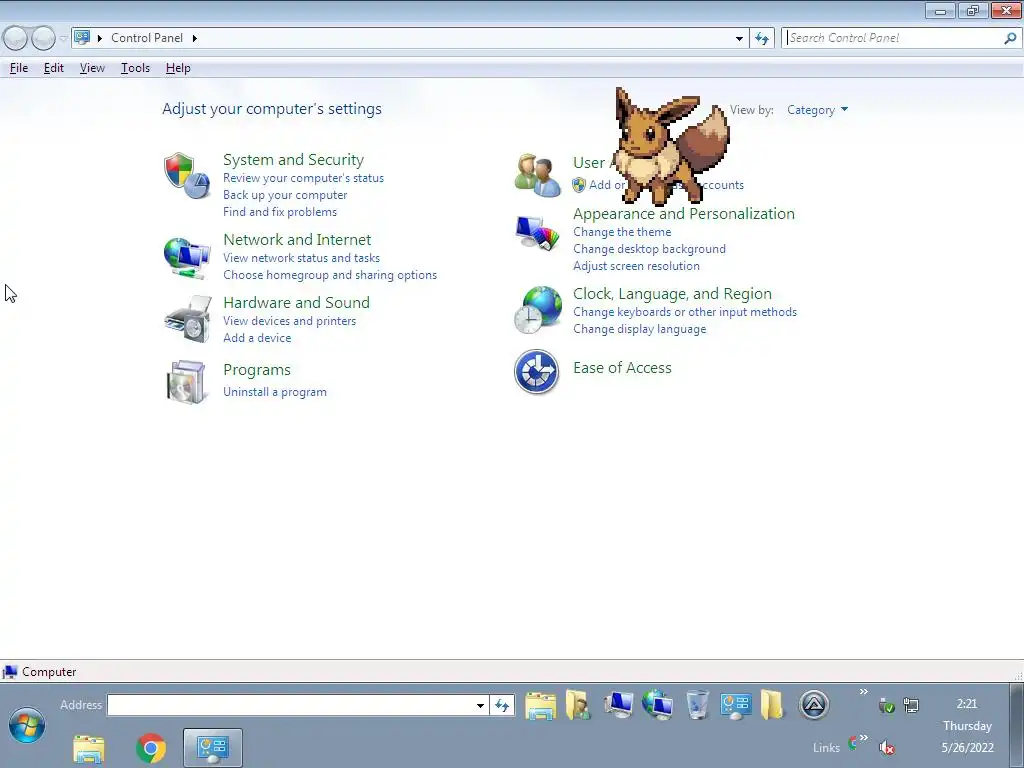Open the plain folder icon in the taskbar toolbar
This screenshot has width=1024, height=768.
click(x=772, y=705)
